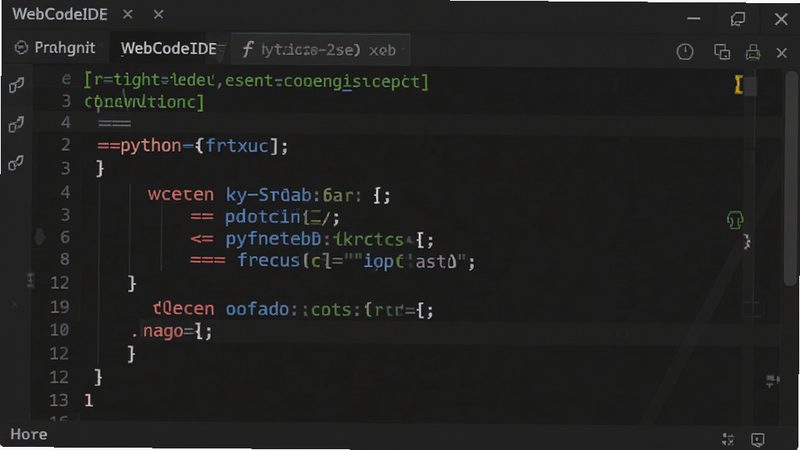The height and width of the screenshot is (450, 800).
Task: Click the yellow bracket marker in minimap
Action: [x=738, y=84]
